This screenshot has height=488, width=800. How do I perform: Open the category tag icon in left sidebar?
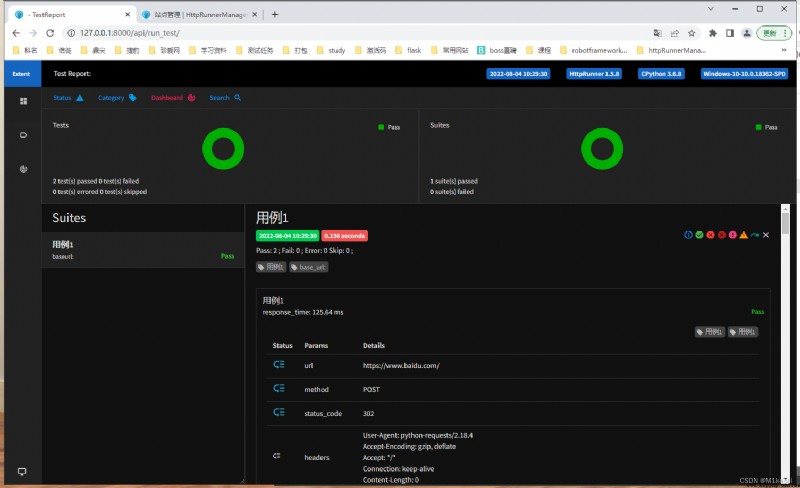click(x=23, y=135)
